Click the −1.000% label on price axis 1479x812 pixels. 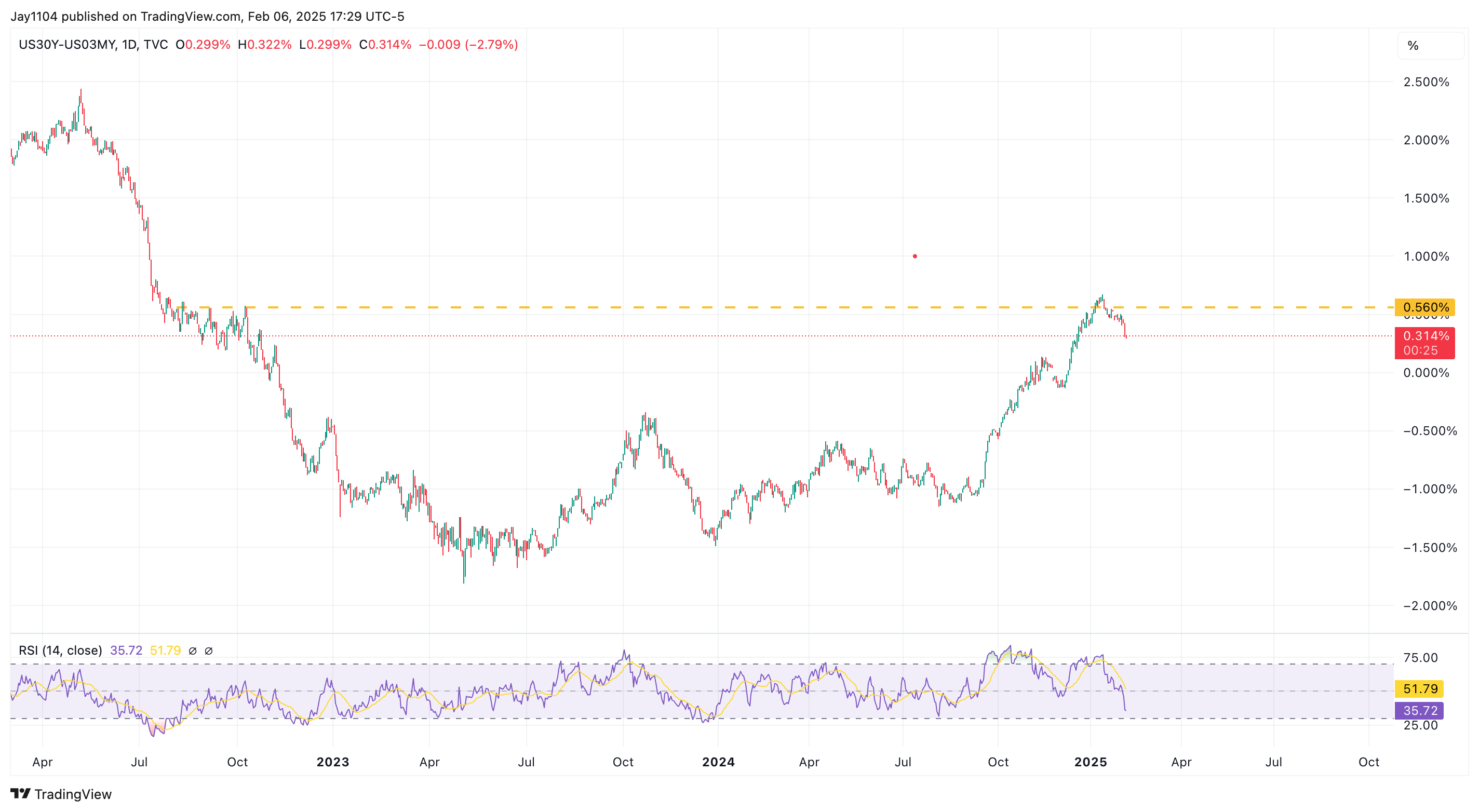click(x=1430, y=490)
